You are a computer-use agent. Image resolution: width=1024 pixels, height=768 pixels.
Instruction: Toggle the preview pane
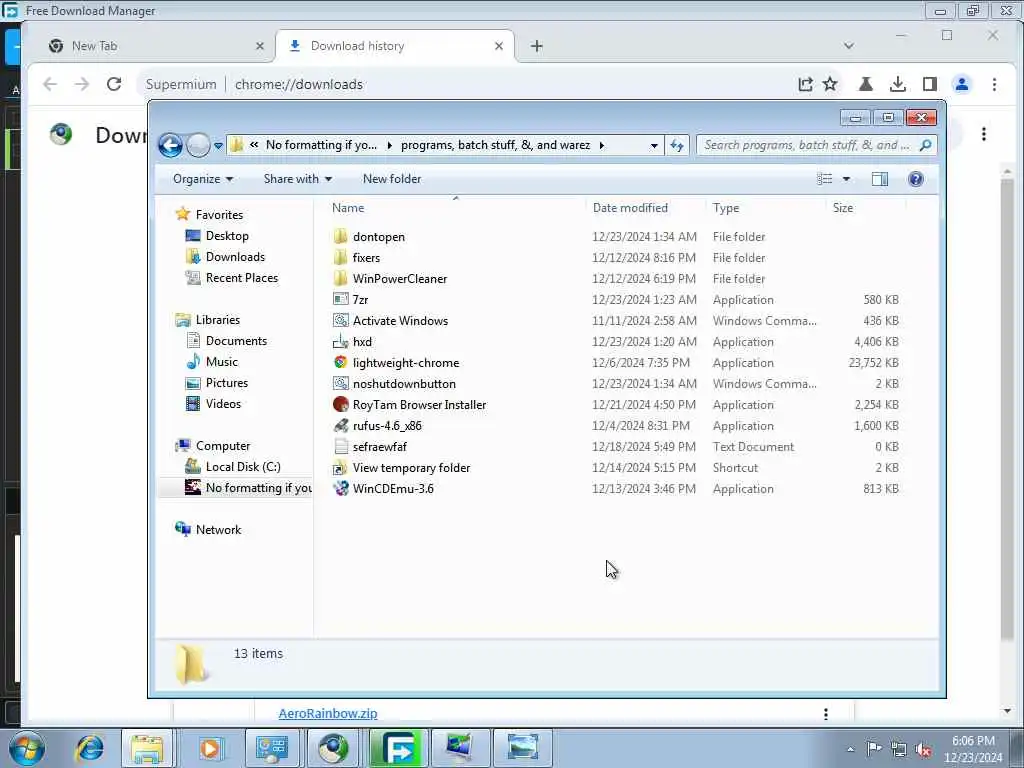click(x=880, y=179)
